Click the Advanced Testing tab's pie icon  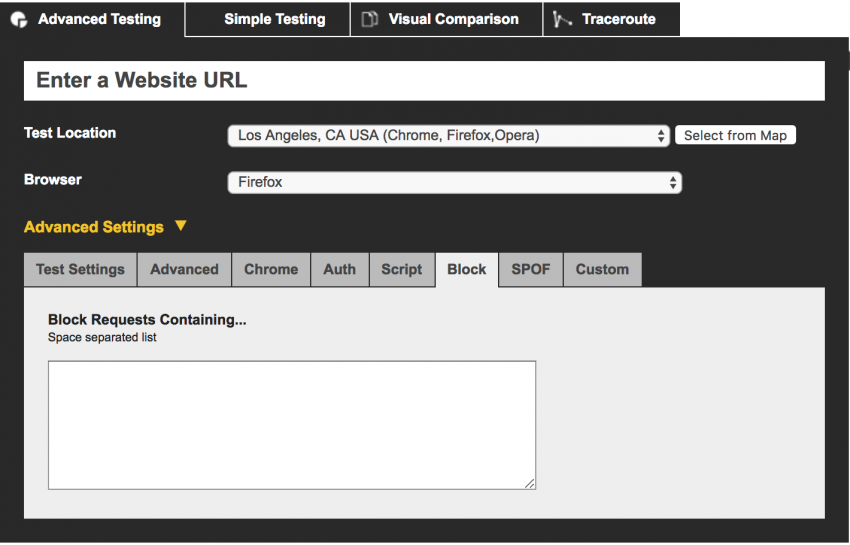coord(19,20)
